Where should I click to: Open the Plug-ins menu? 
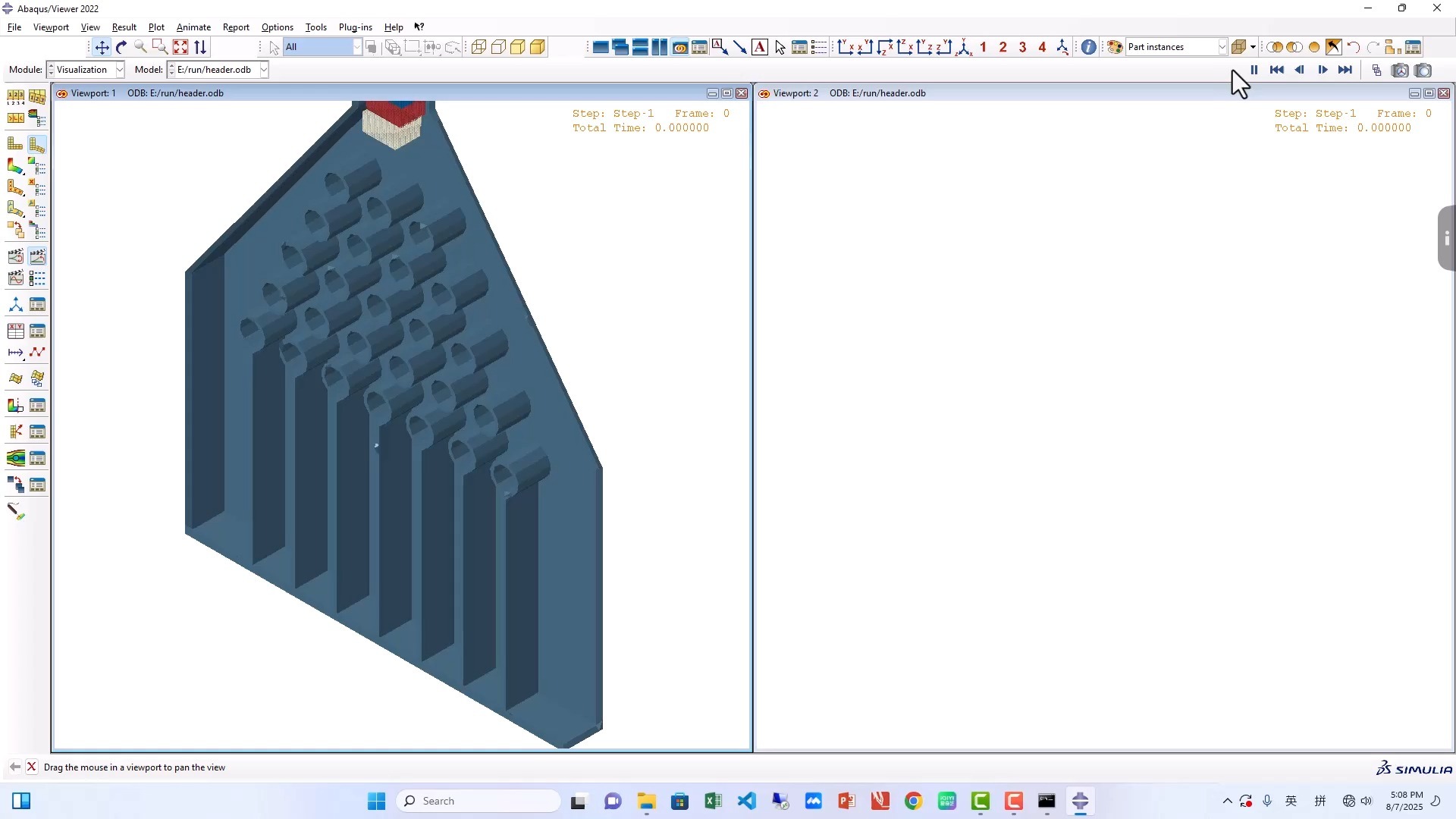point(356,27)
